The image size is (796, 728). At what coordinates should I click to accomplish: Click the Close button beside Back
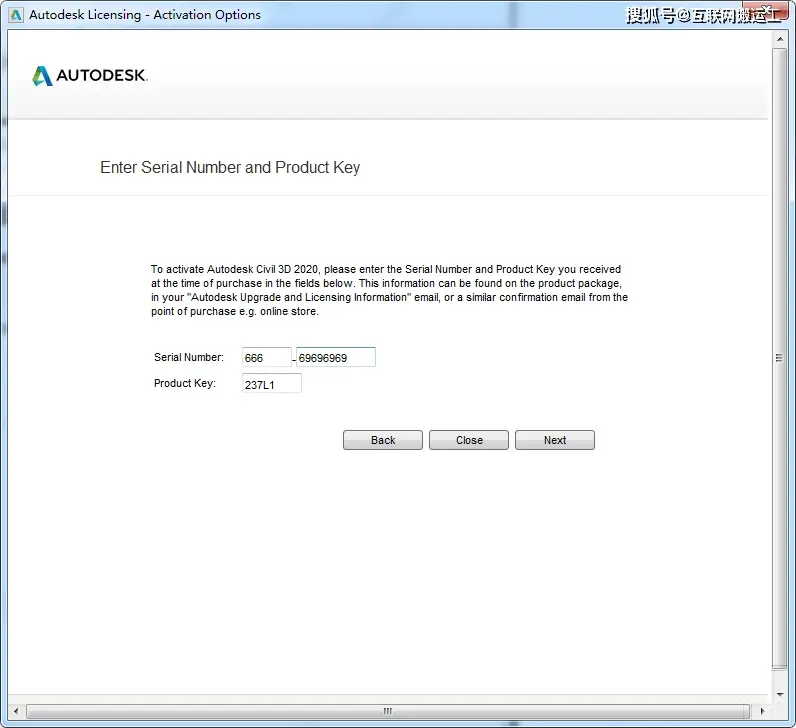click(469, 440)
